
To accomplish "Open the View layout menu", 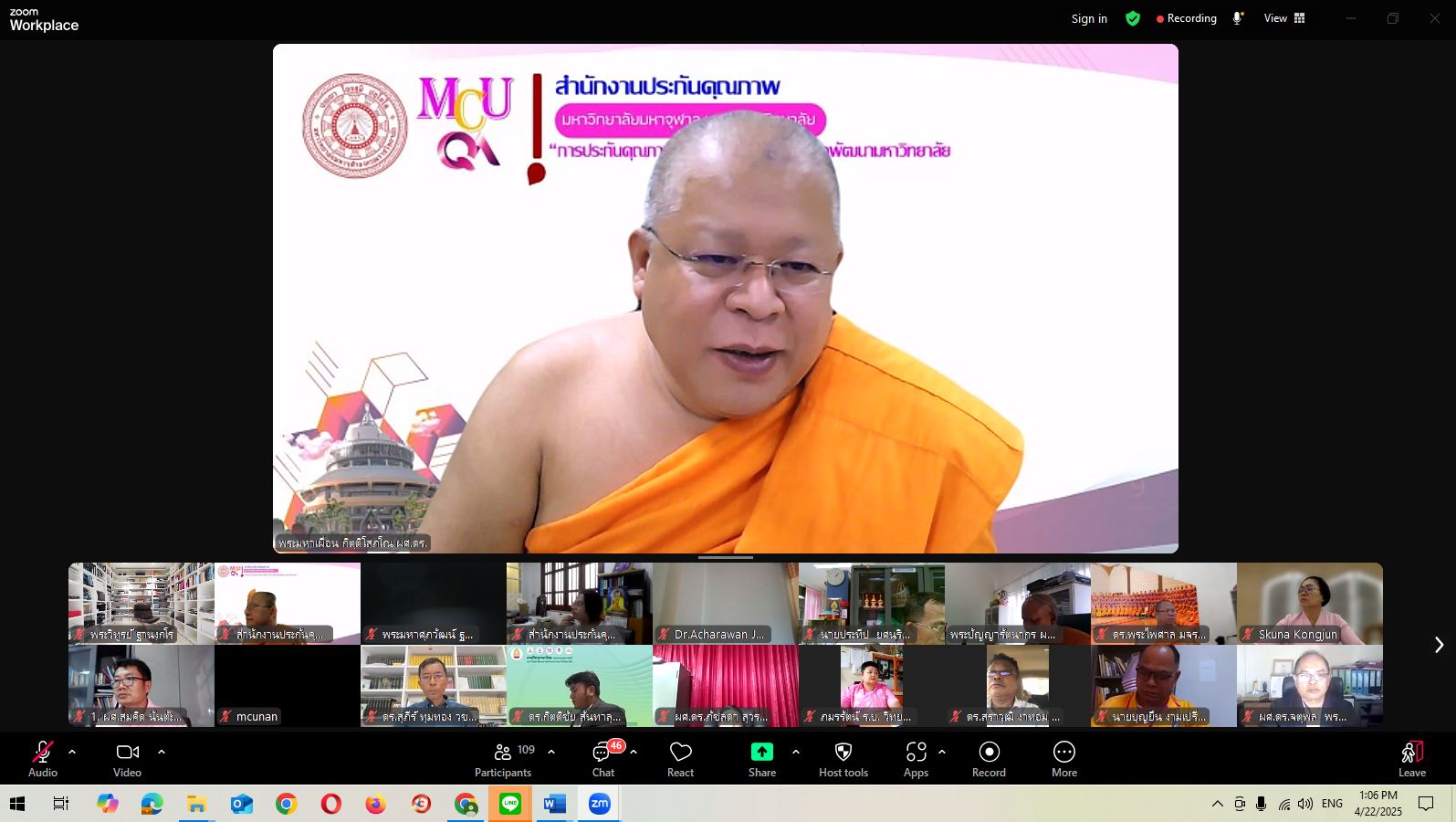I will [1284, 18].
